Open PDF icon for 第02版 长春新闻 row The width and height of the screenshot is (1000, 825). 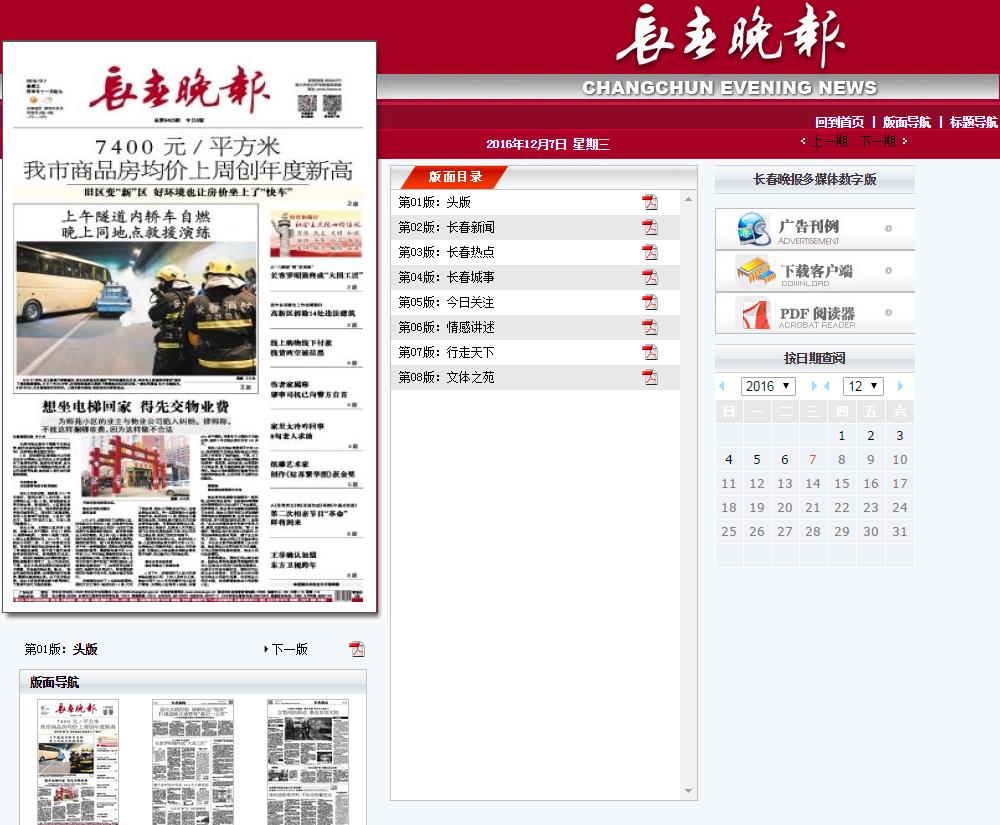click(x=650, y=227)
